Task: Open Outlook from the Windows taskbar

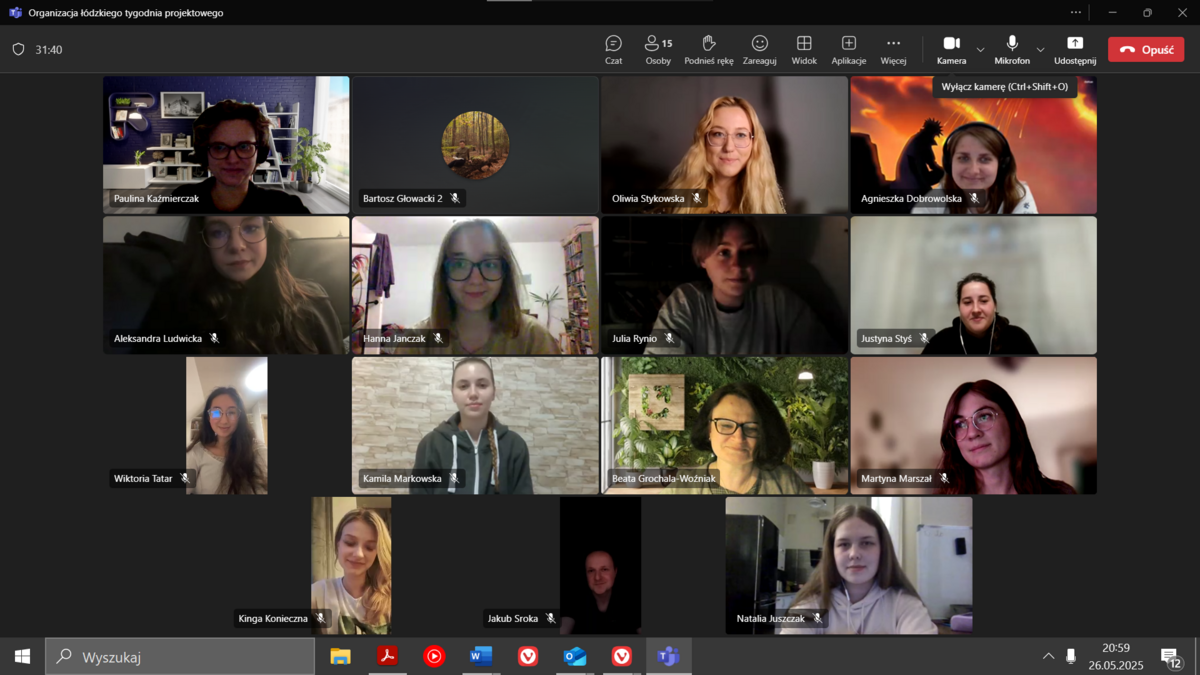Action: [x=575, y=656]
